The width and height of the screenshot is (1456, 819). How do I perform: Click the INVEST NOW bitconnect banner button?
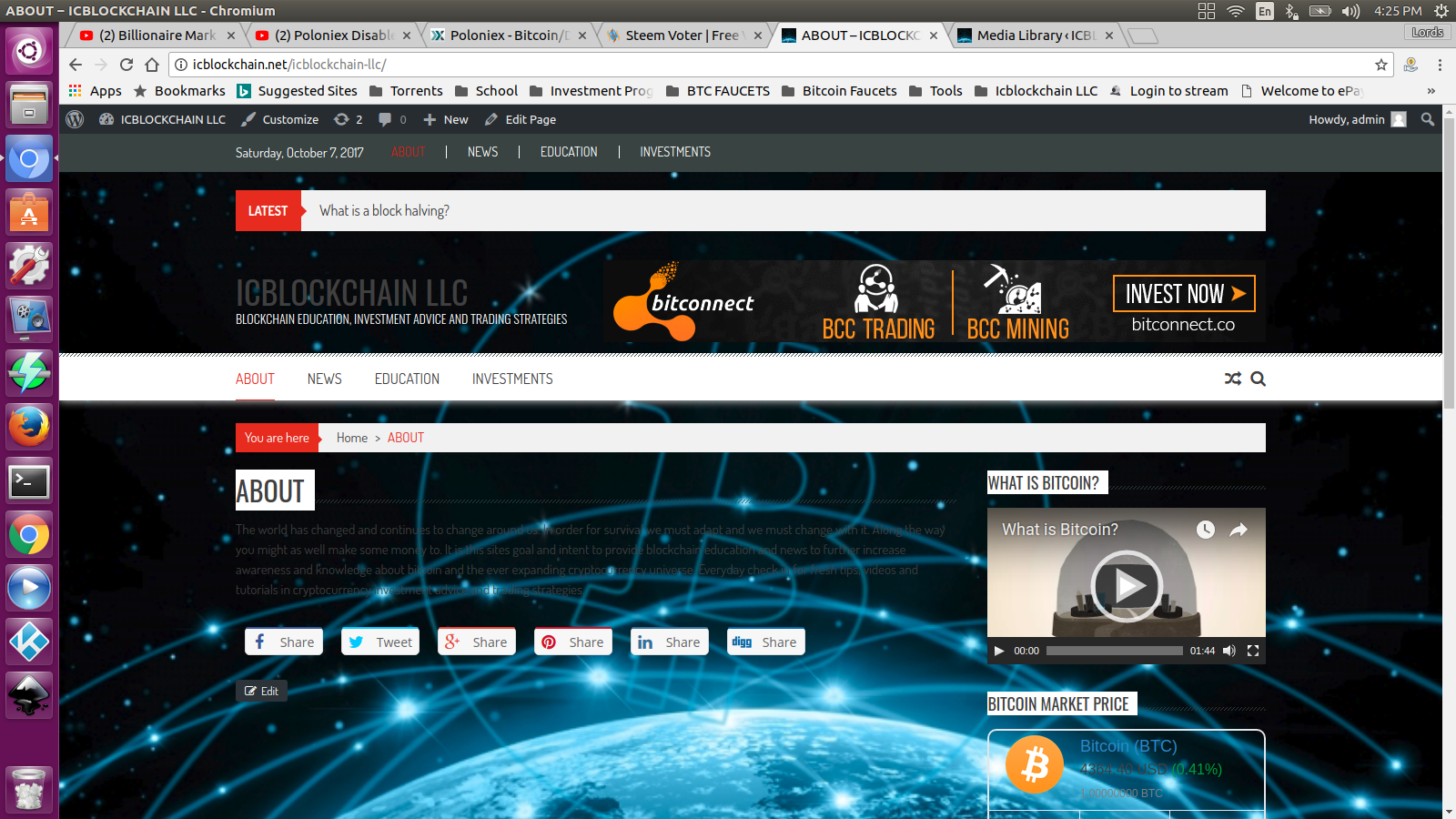click(1184, 293)
